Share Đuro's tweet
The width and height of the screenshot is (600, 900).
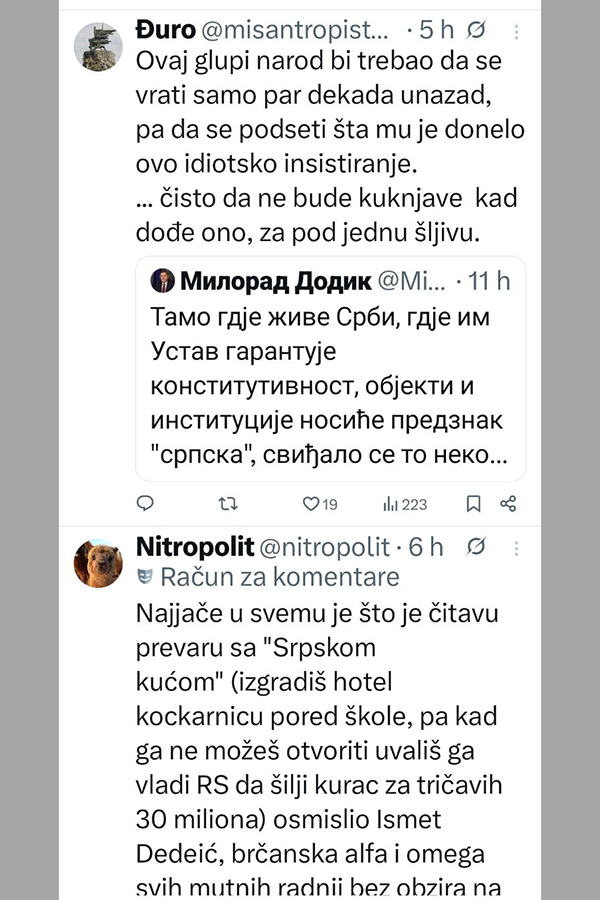[508, 503]
